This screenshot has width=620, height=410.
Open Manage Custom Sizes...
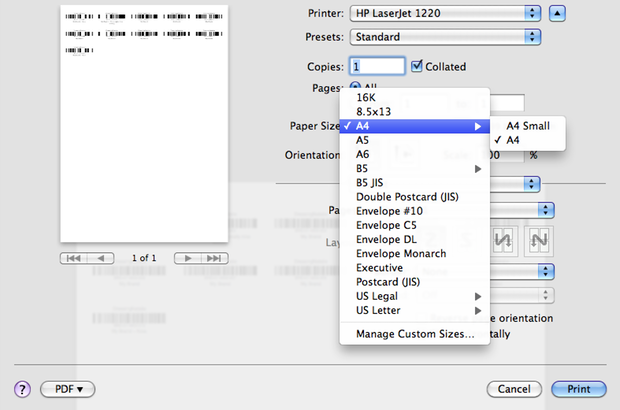click(414, 334)
